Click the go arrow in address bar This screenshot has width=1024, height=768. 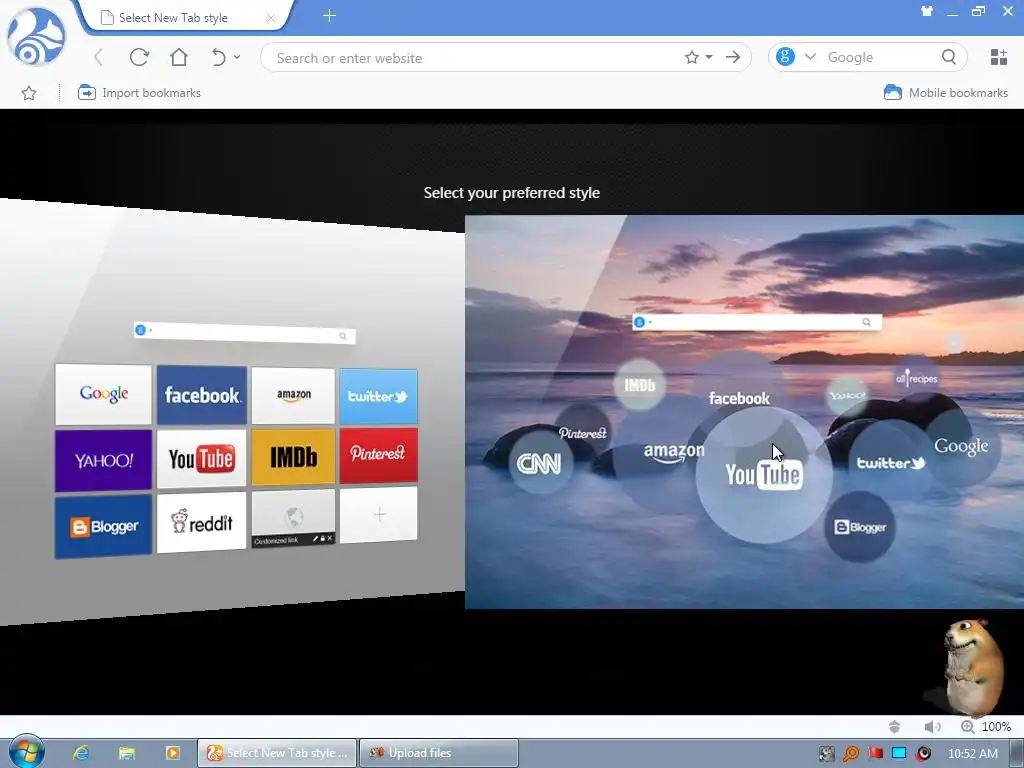tap(733, 57)
